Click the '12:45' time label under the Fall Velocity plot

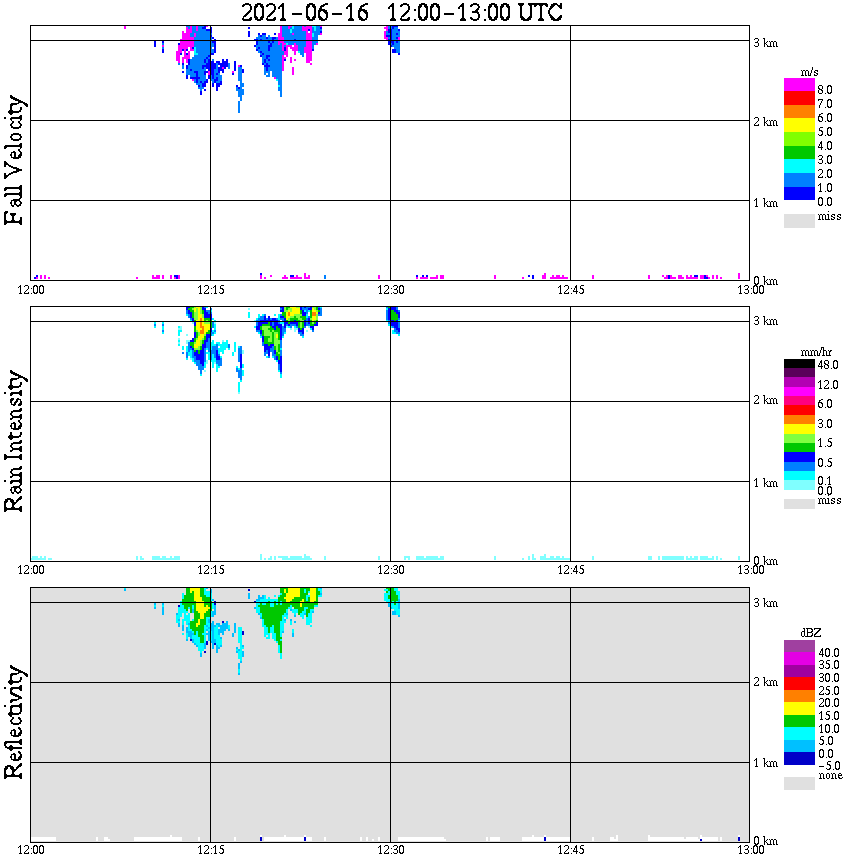570,290
